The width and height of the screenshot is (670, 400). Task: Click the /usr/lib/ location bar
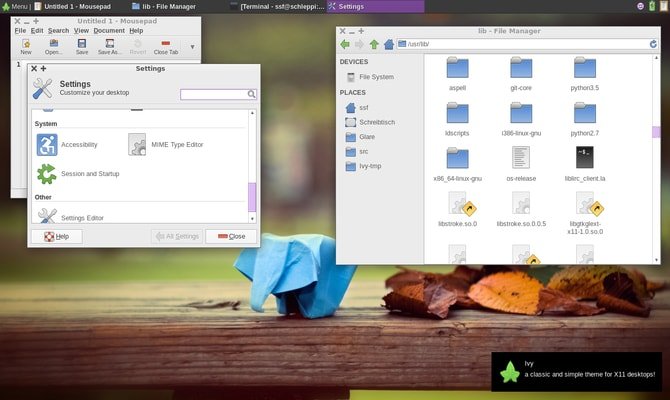click(x=523, y=44)
